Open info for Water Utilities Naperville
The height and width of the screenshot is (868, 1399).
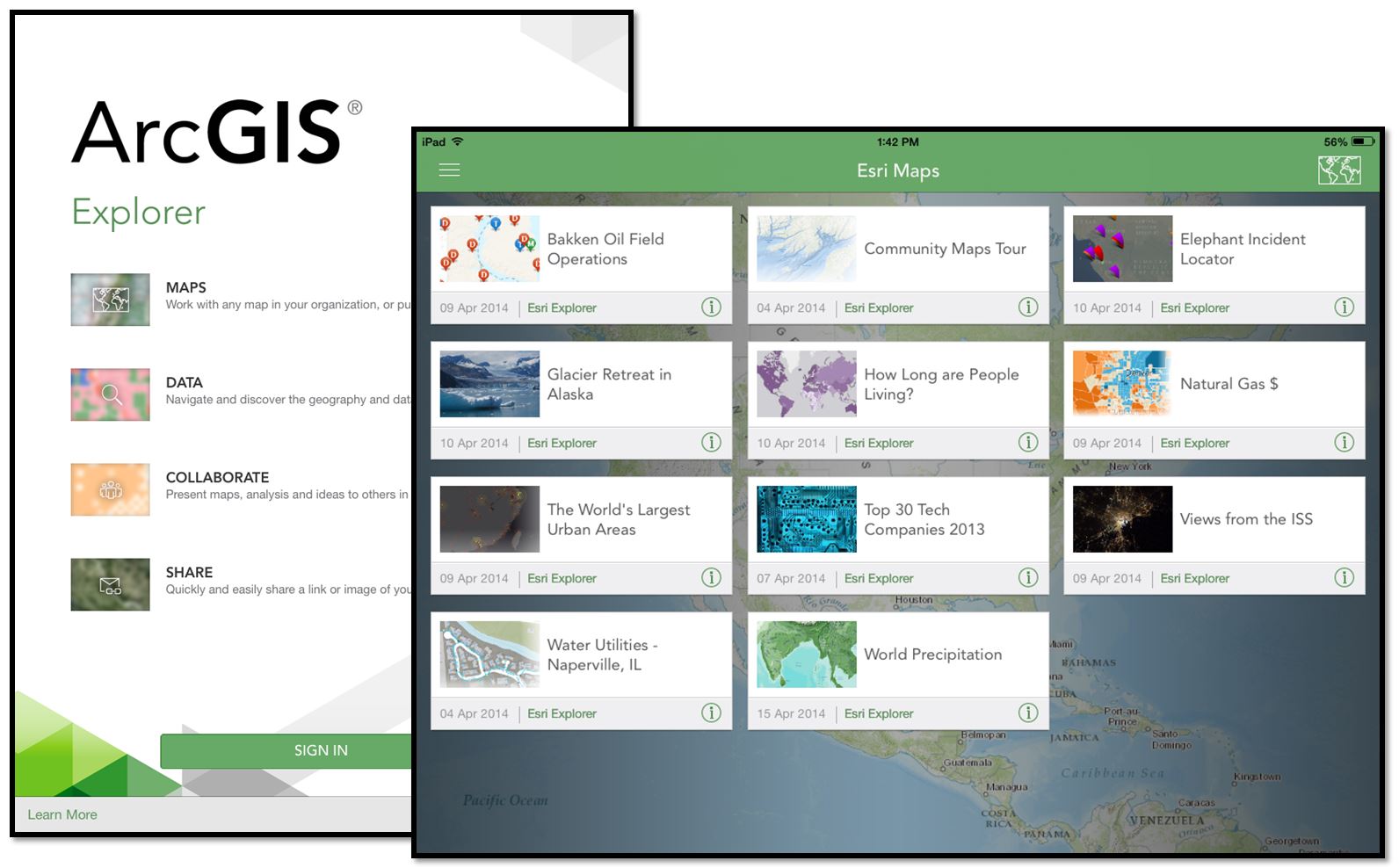pyautogui.click(x=711, y=713)
